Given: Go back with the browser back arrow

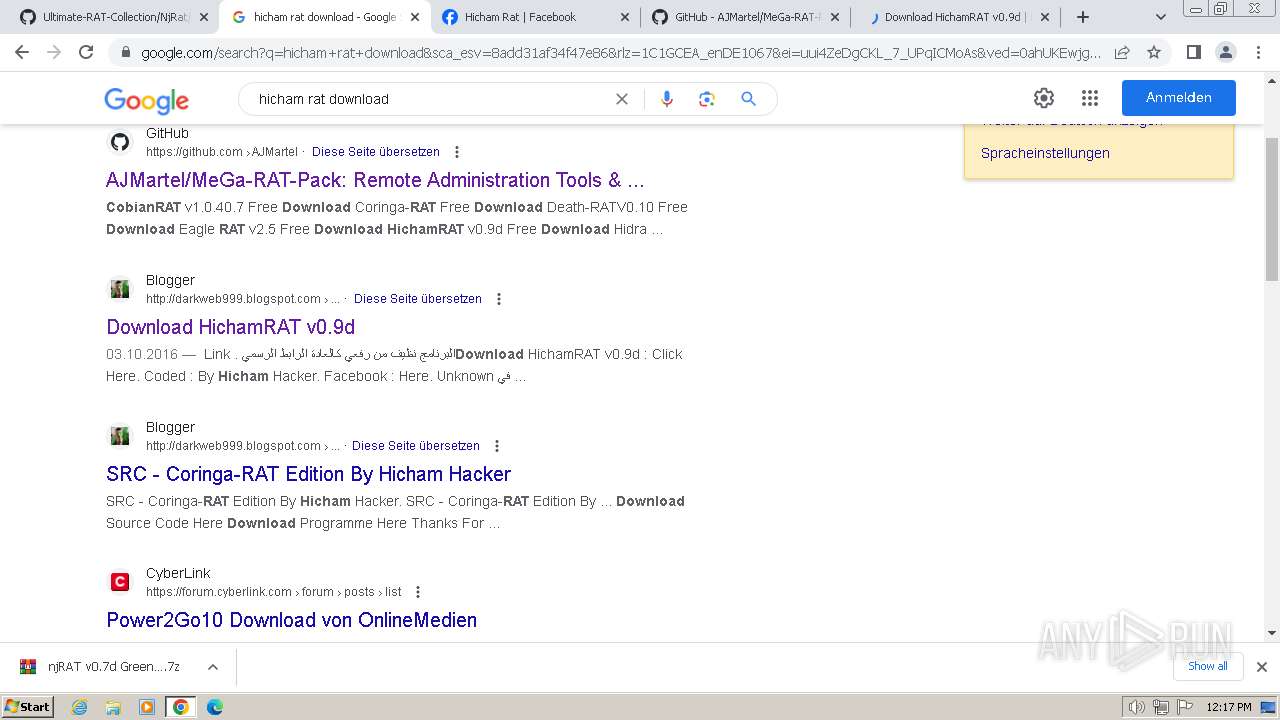Looking at the screenshot, I should [22, 52].
